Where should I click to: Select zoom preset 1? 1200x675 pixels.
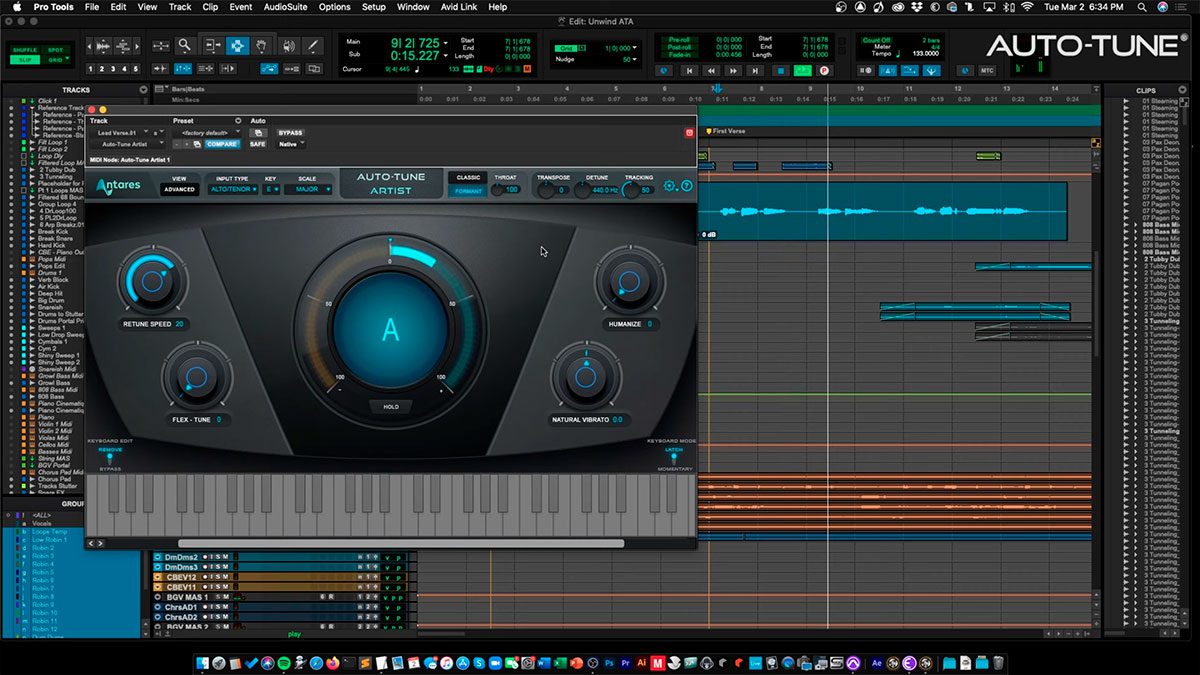(91, 69)
